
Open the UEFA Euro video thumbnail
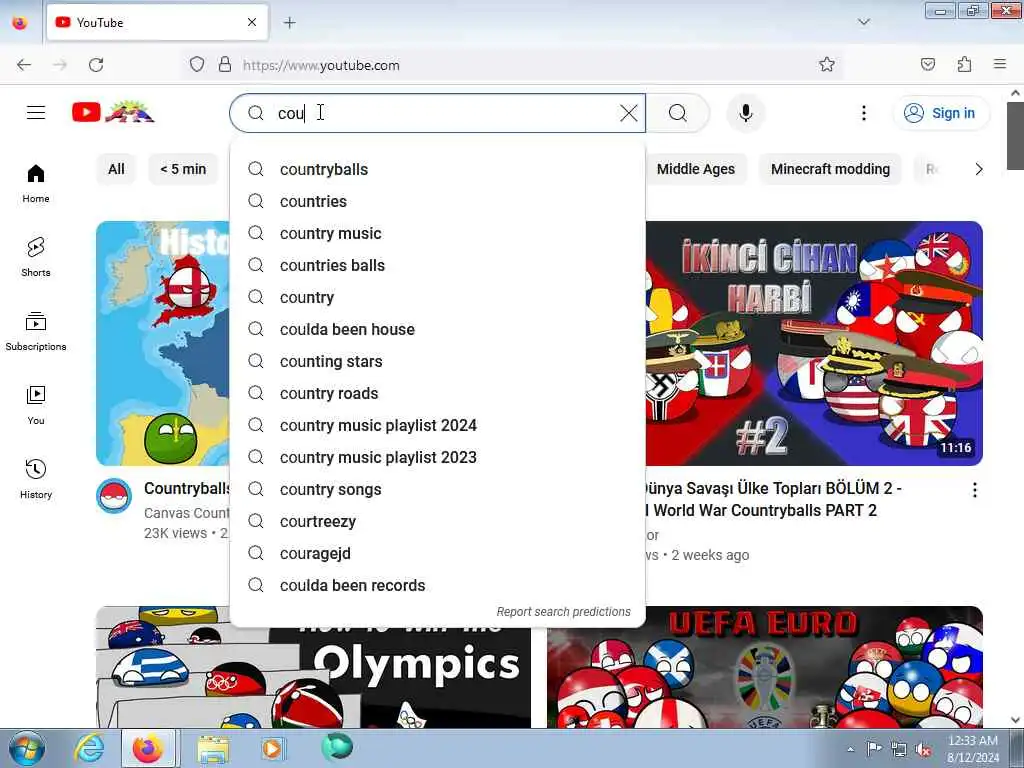[x=765, y=667]
